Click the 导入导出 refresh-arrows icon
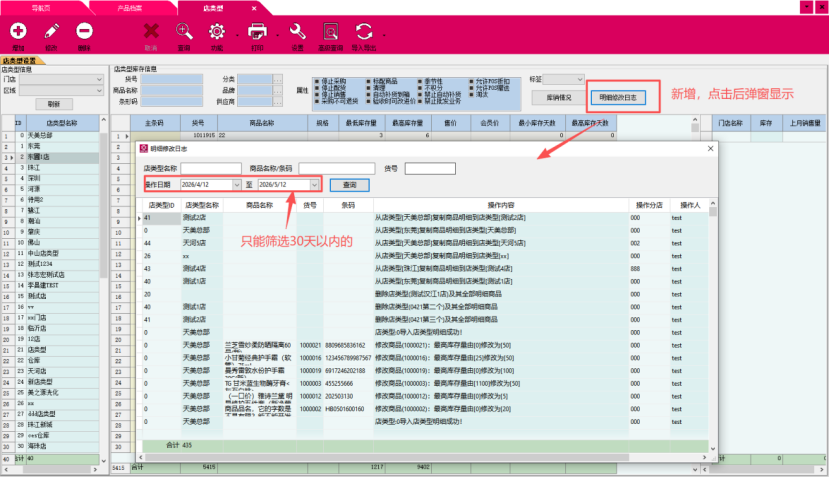Image resolution: width=829 pixels, height=477 pixels. (364, 31)
